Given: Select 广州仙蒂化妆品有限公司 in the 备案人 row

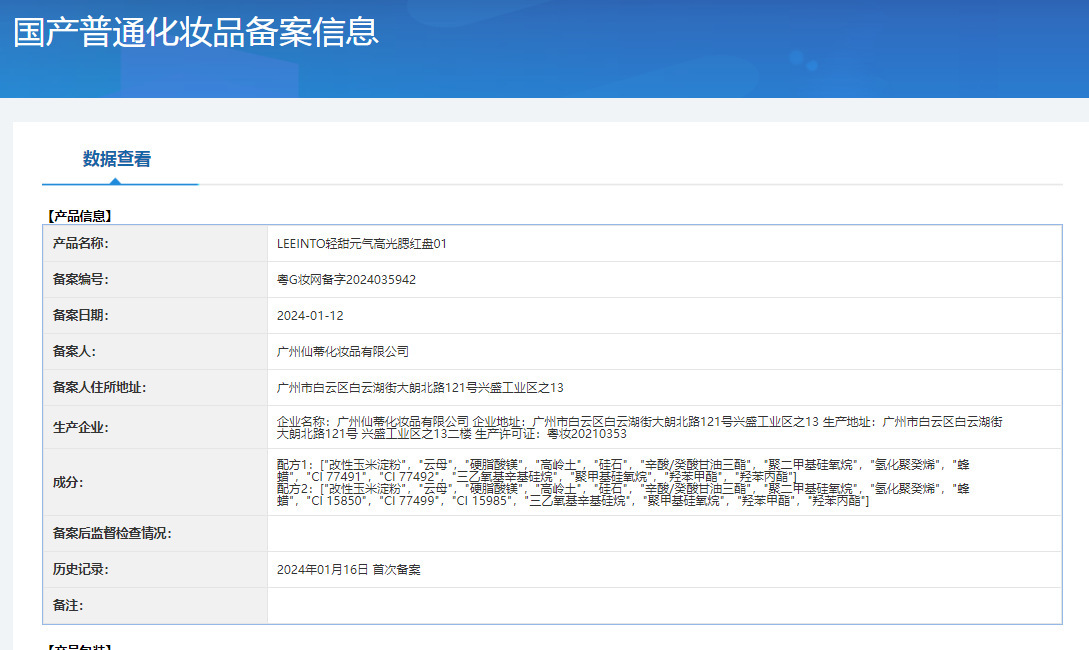Looking at the screenshot, I should coord(342,352).
